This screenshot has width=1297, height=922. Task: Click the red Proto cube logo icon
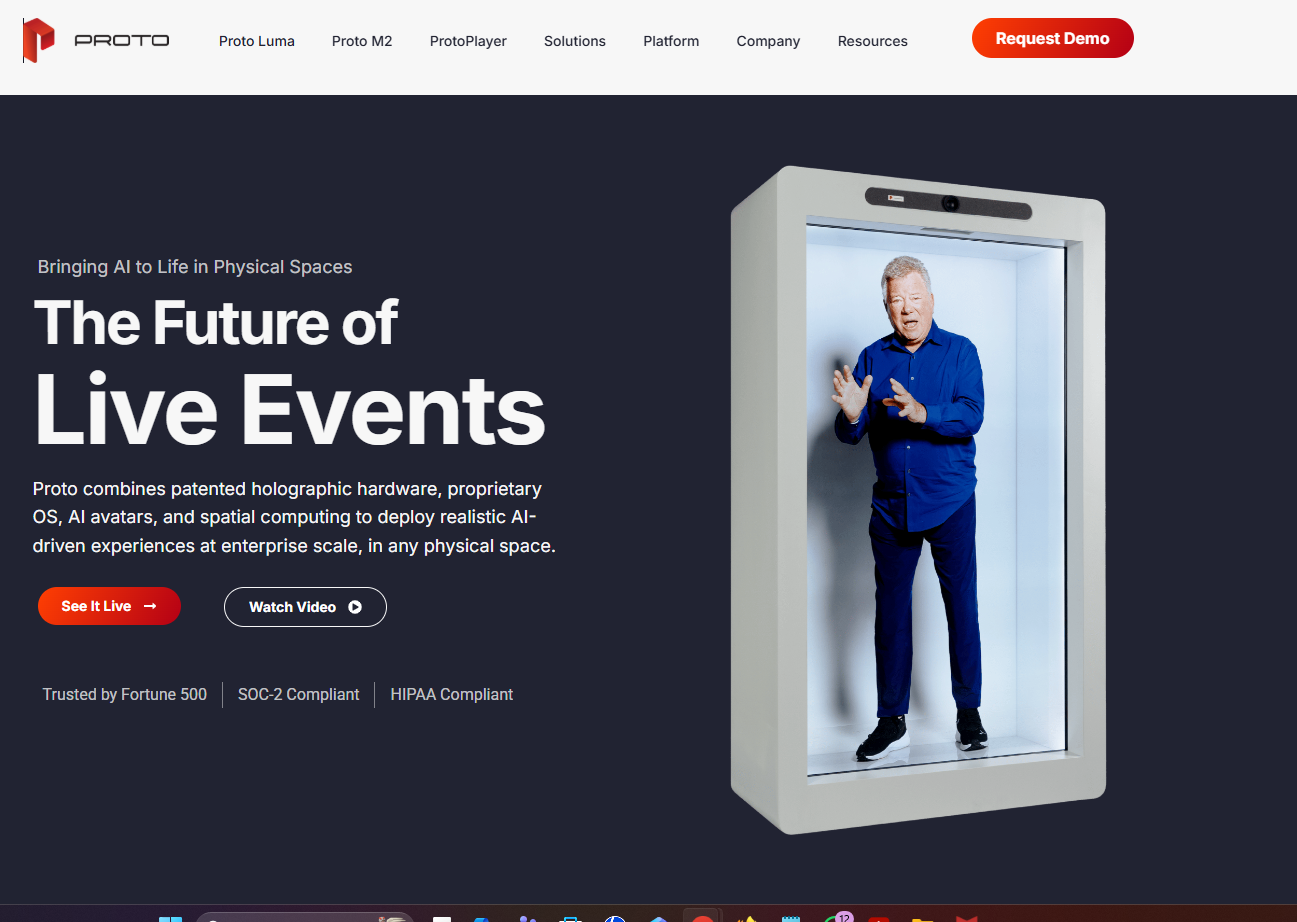click(x=39, y=40)
